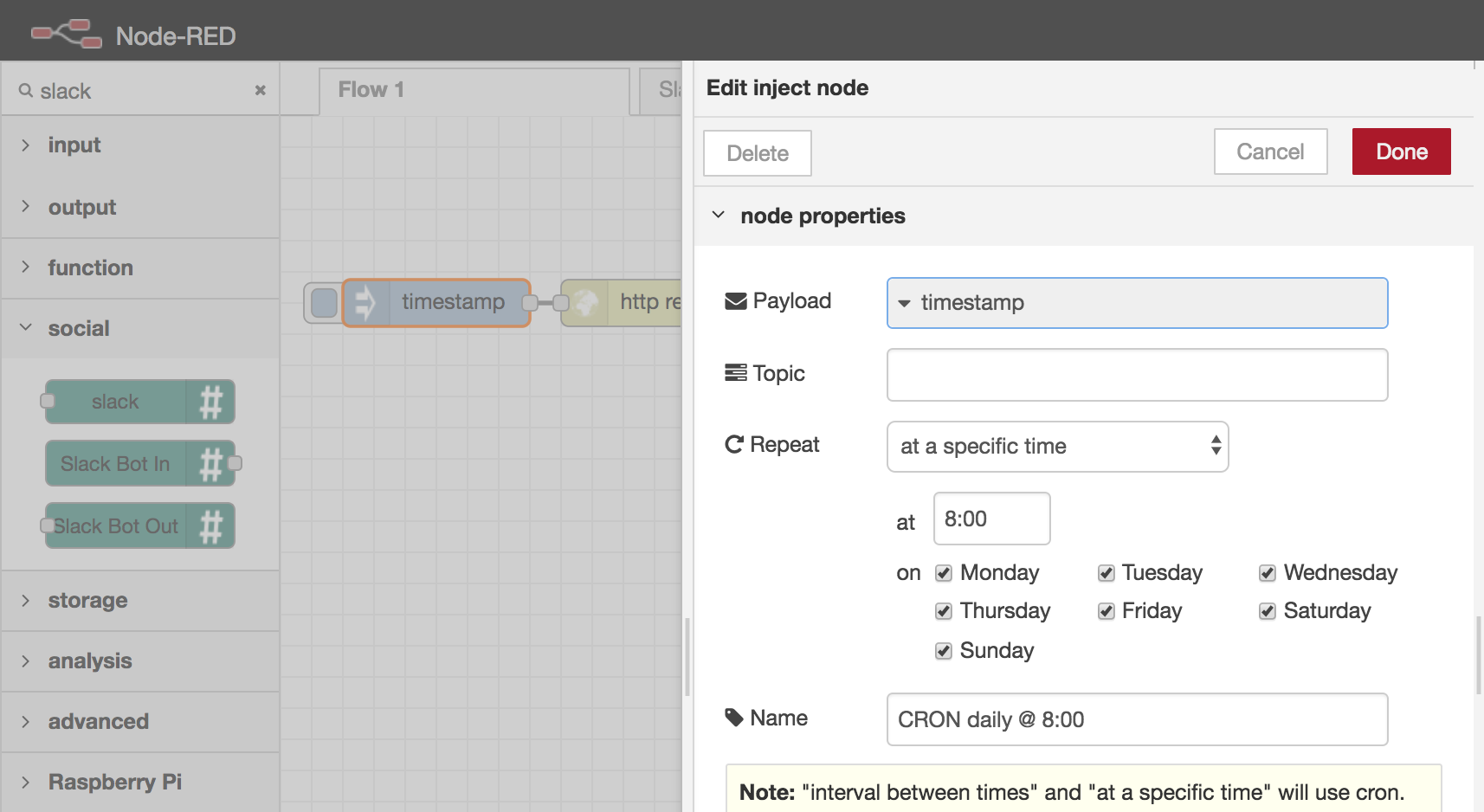Select the Slack Bot In palette node
The height and width of the screenshot is (812, 1484).
139,463
